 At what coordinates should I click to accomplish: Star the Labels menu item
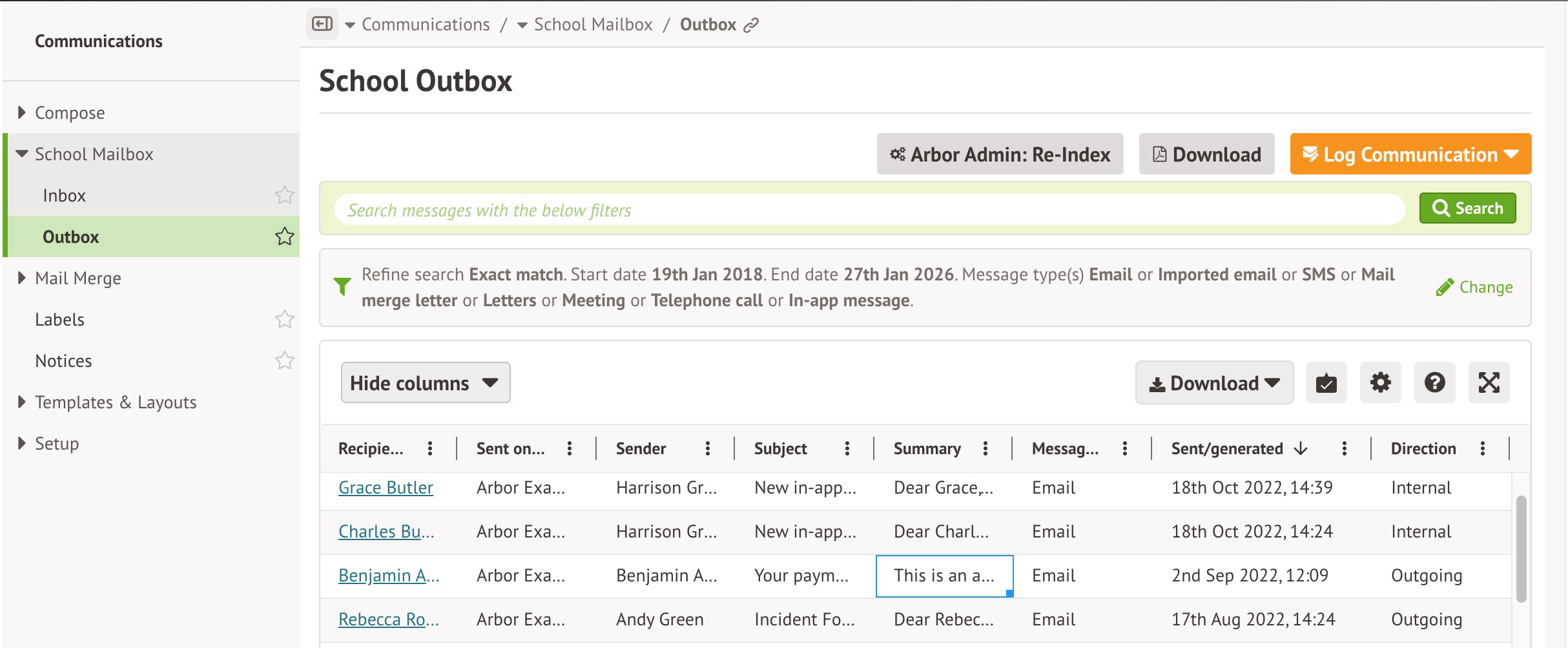click(x=284, y=319)
